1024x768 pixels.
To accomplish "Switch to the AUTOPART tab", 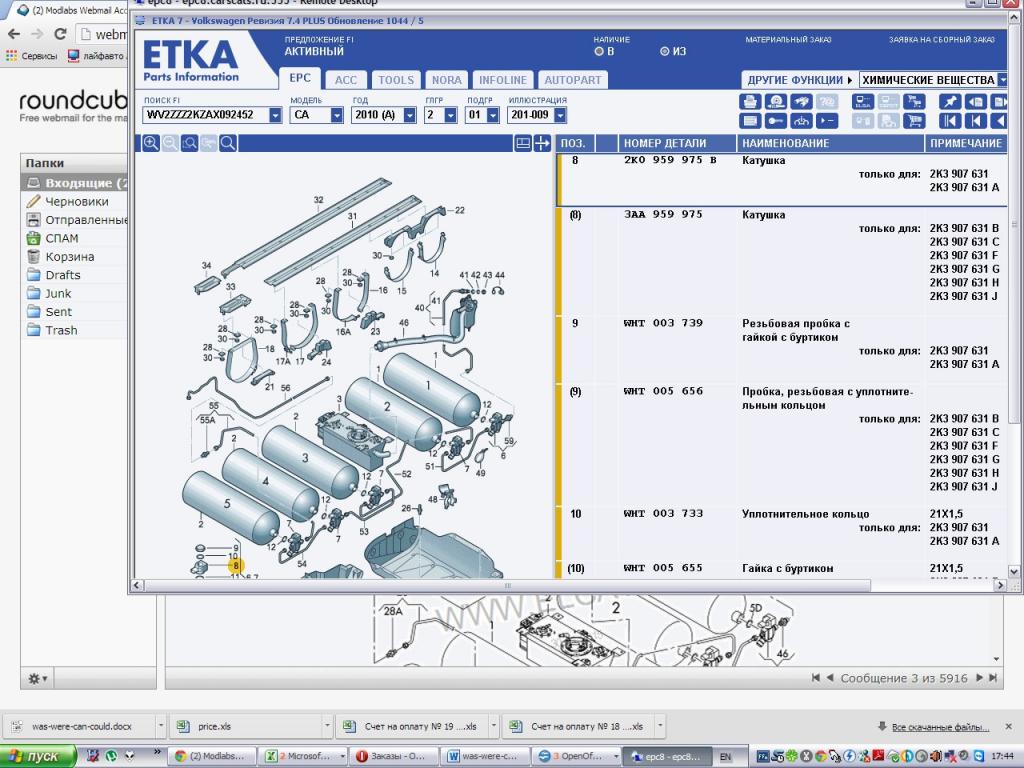I will coord(573,80).
